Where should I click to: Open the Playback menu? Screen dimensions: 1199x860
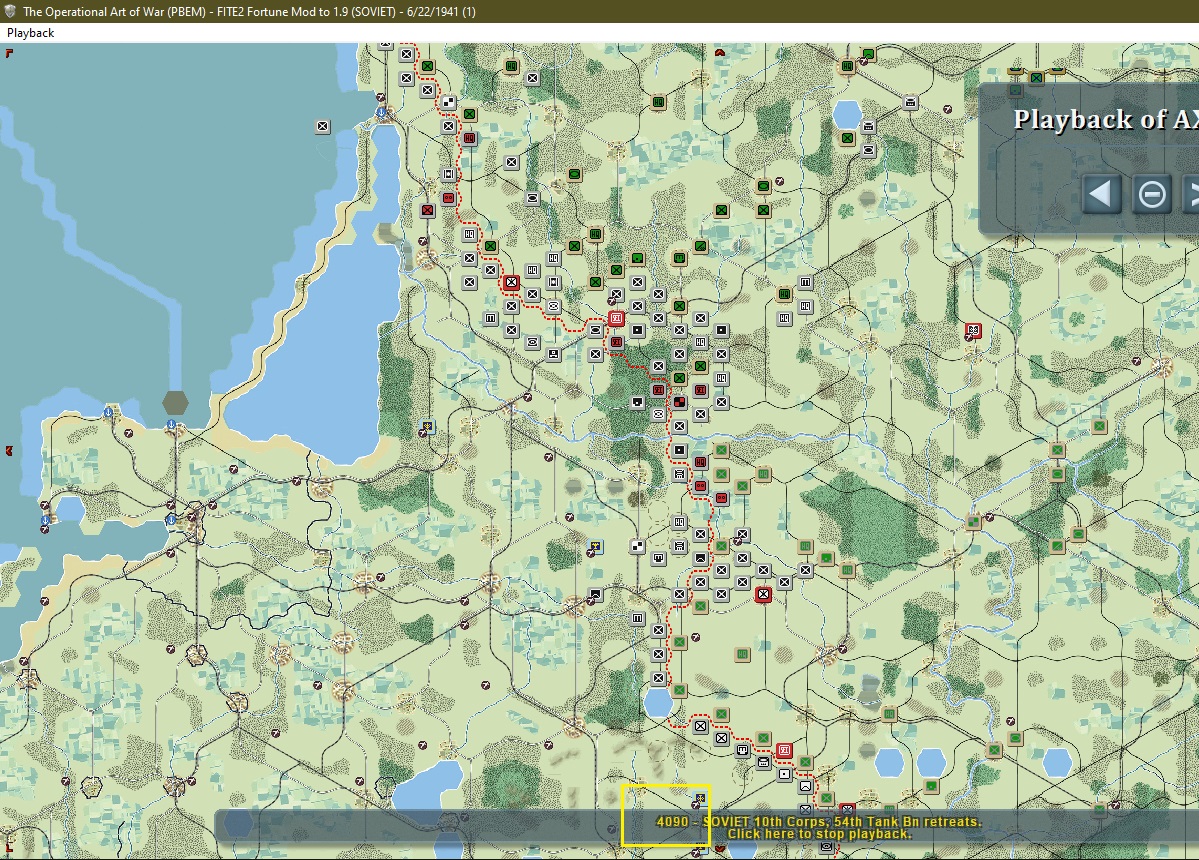[31, 33]
